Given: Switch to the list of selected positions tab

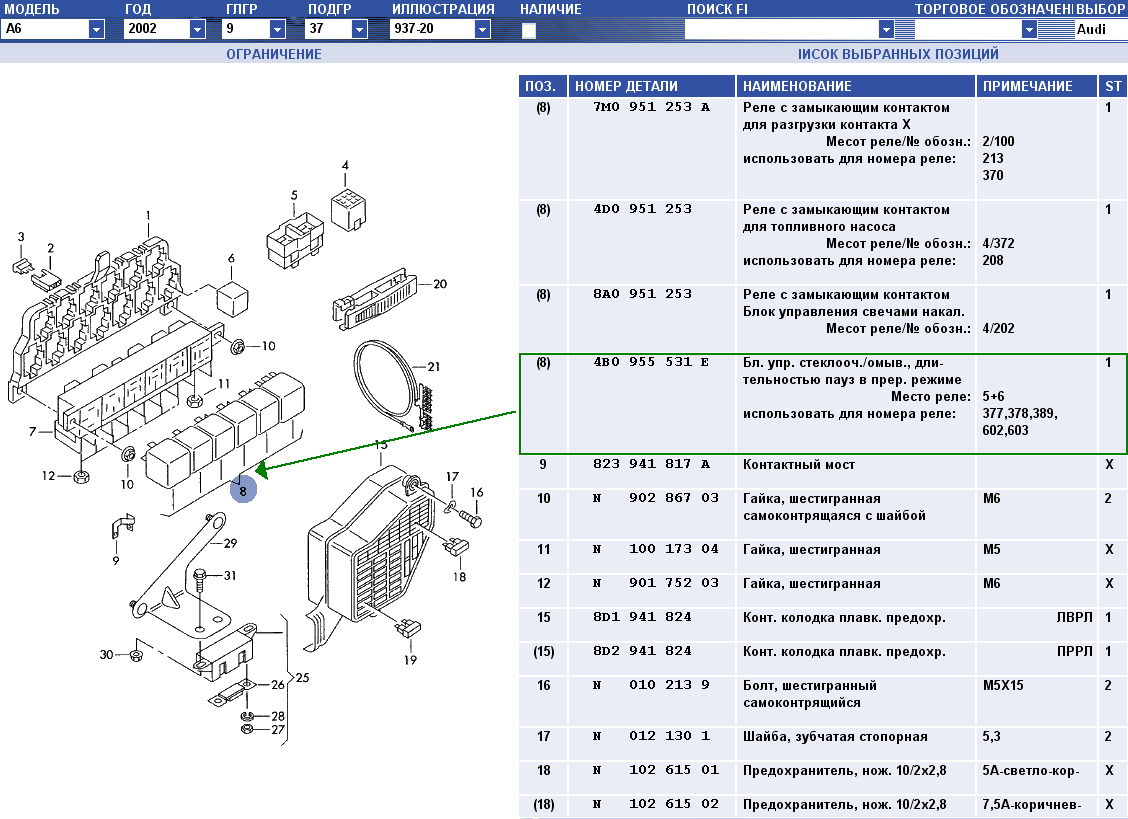Looking at the screenshot, I should point(898,54).
